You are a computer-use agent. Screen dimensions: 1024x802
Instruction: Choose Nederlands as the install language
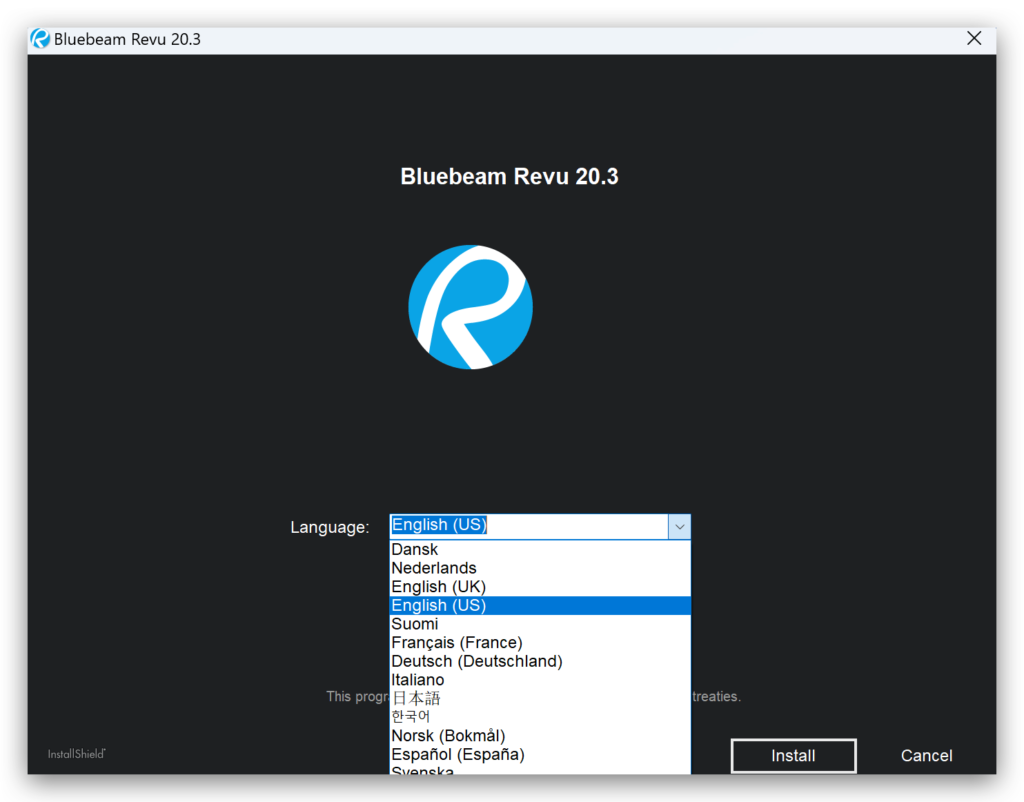coord(540,568)
